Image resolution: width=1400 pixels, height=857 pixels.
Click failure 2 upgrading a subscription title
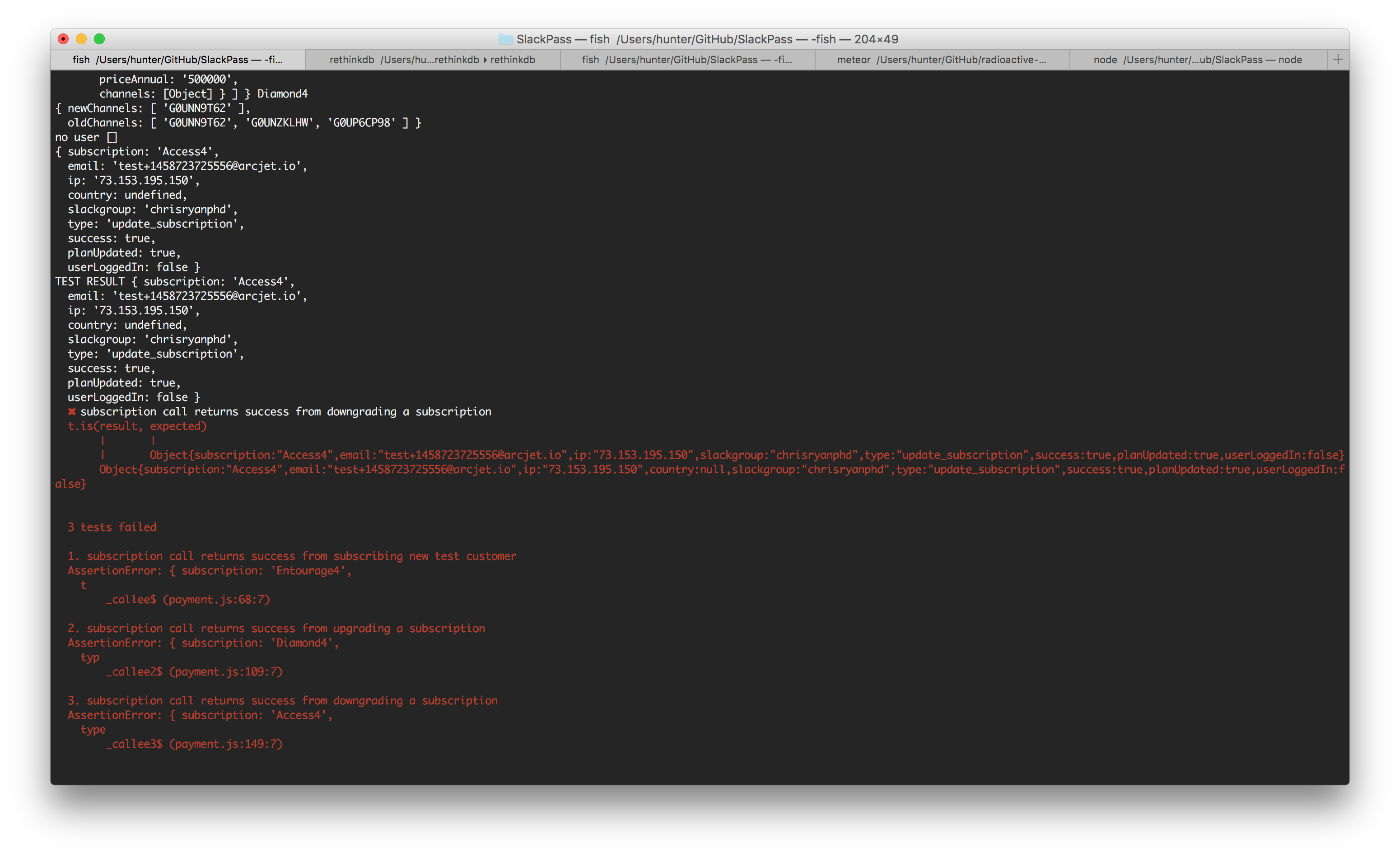pyautogui.click(x=276, y=628)
